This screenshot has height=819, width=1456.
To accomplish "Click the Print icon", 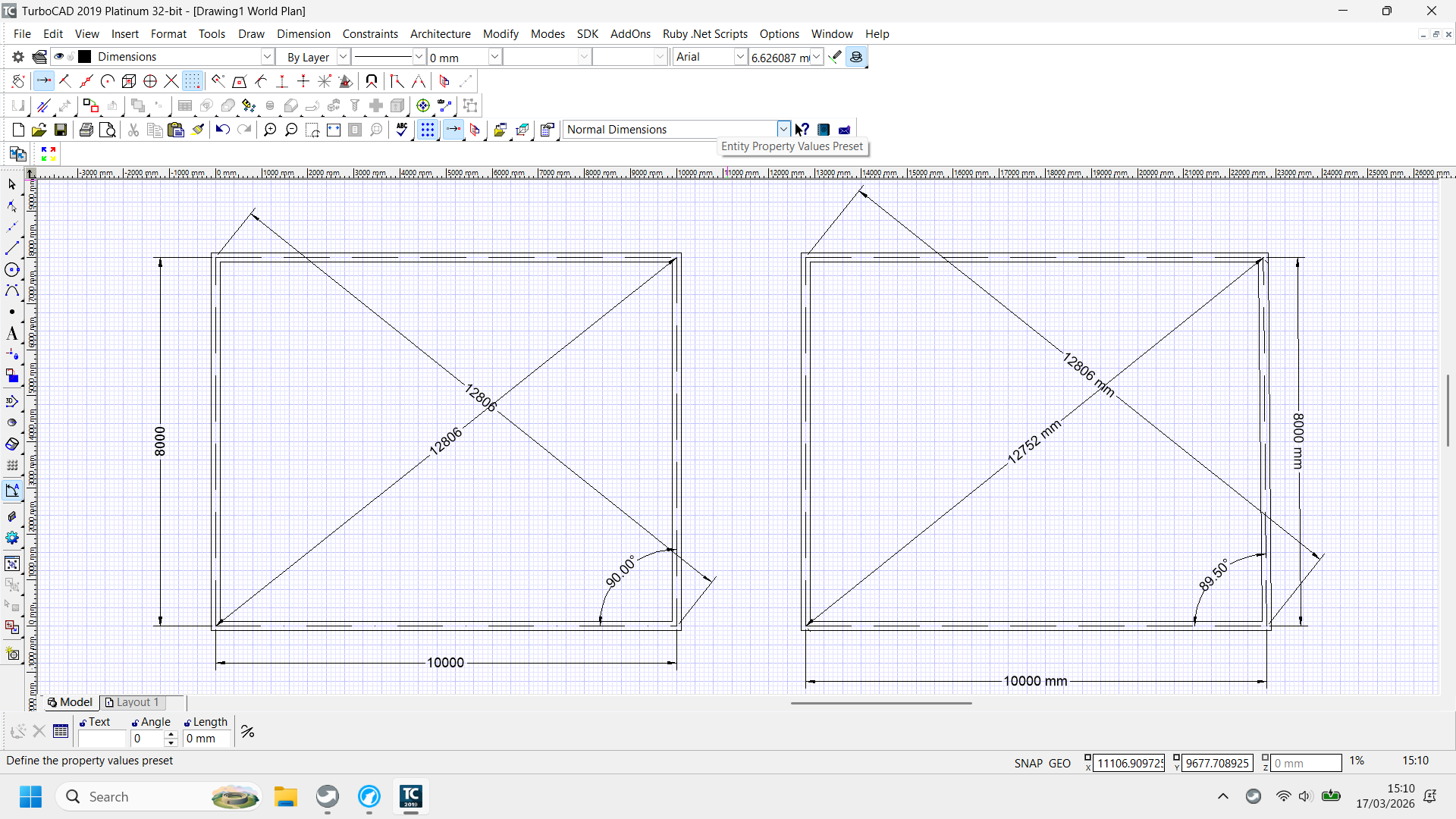I will (86, 130).
